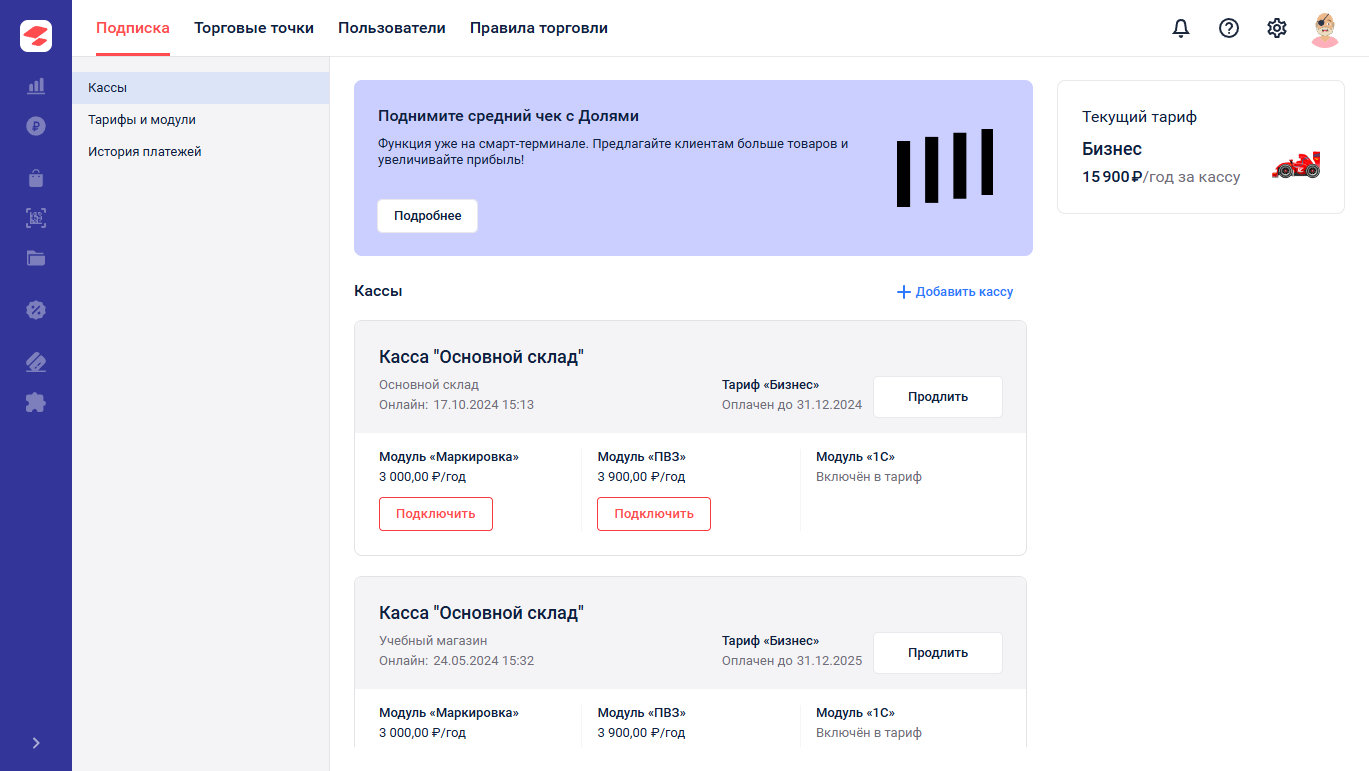Select the Подписка tab
The height and width of the screenshot is (771, 1369).
[x=133, y=28]
